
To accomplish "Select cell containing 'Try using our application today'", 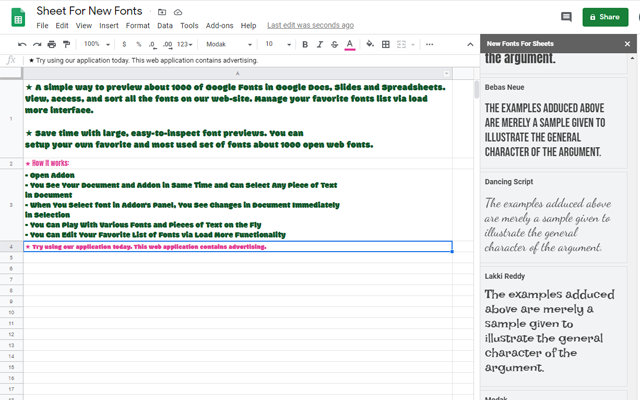I will point(238,247).
